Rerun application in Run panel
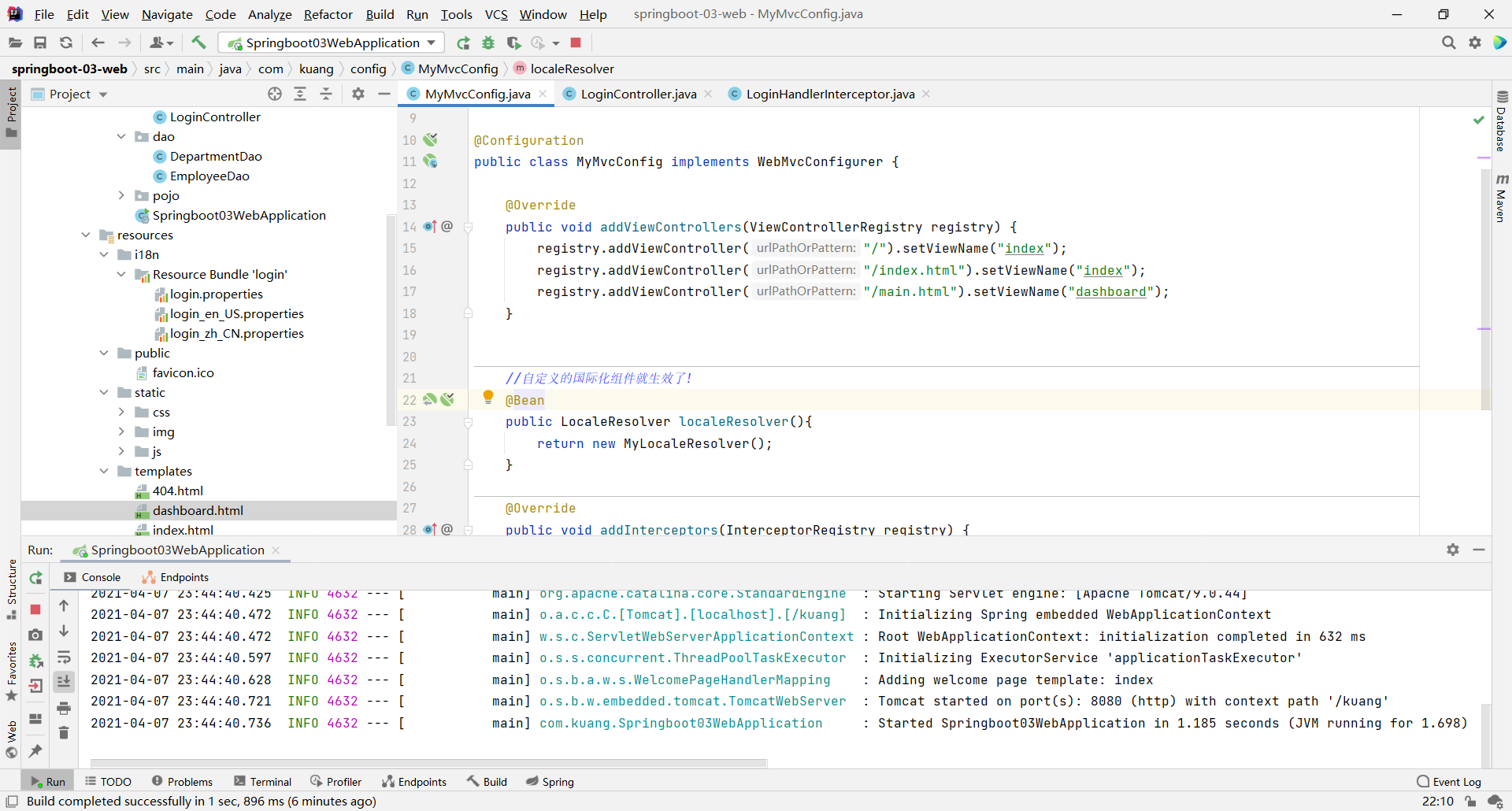1512x811 pixels. tap(35, 578)
